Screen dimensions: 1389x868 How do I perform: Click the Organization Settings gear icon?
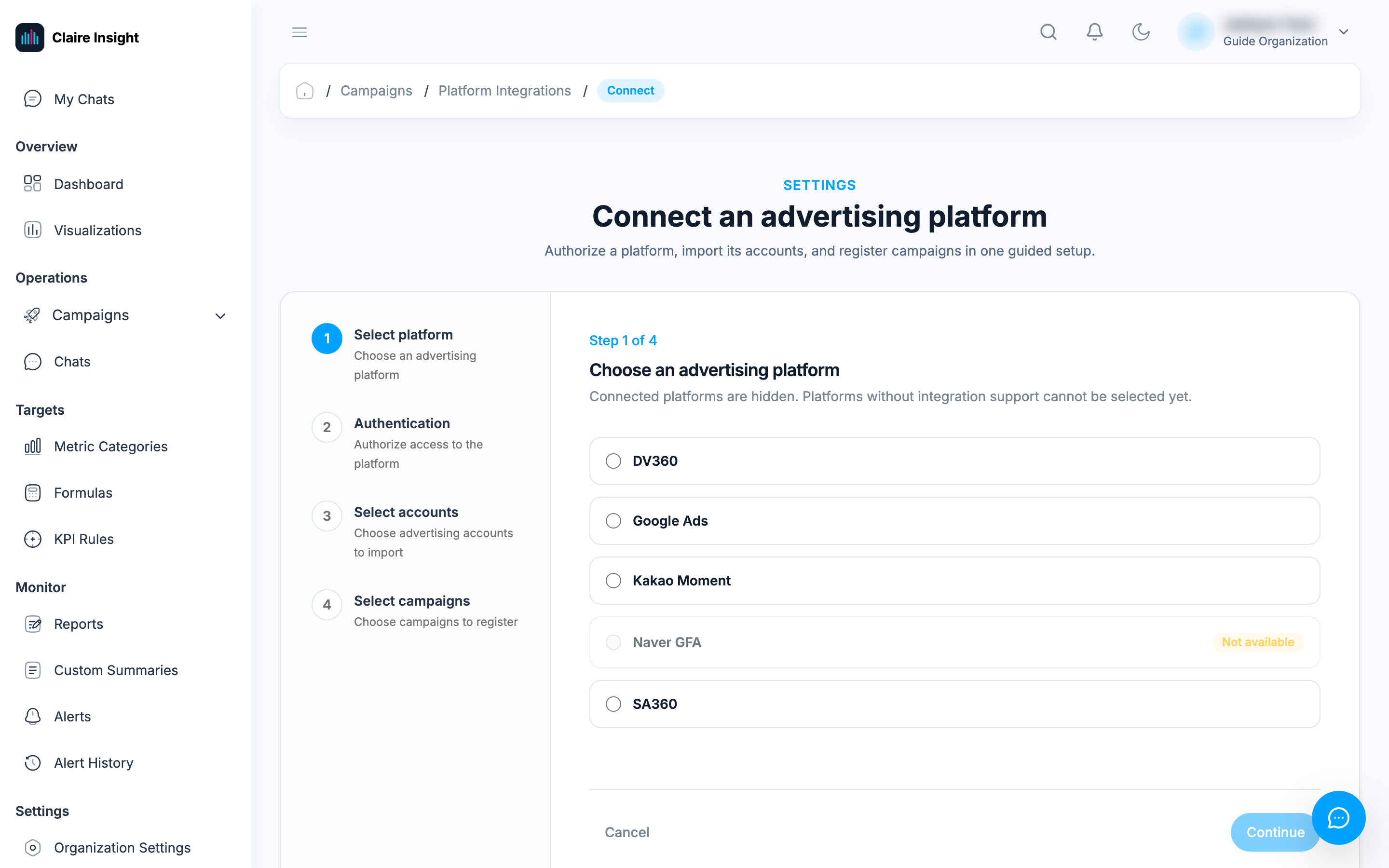coord(33,847)
